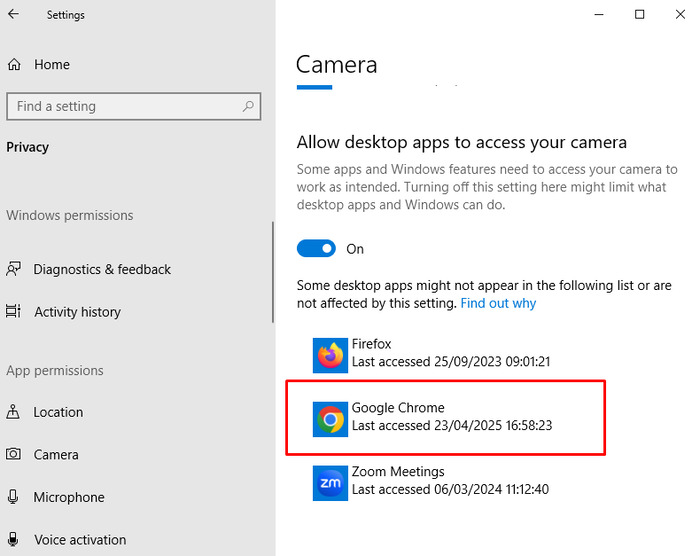The width and height of the screenshot is (700, 556).
Task: Open Microphone privacy settings
Action: pos(69,497)
